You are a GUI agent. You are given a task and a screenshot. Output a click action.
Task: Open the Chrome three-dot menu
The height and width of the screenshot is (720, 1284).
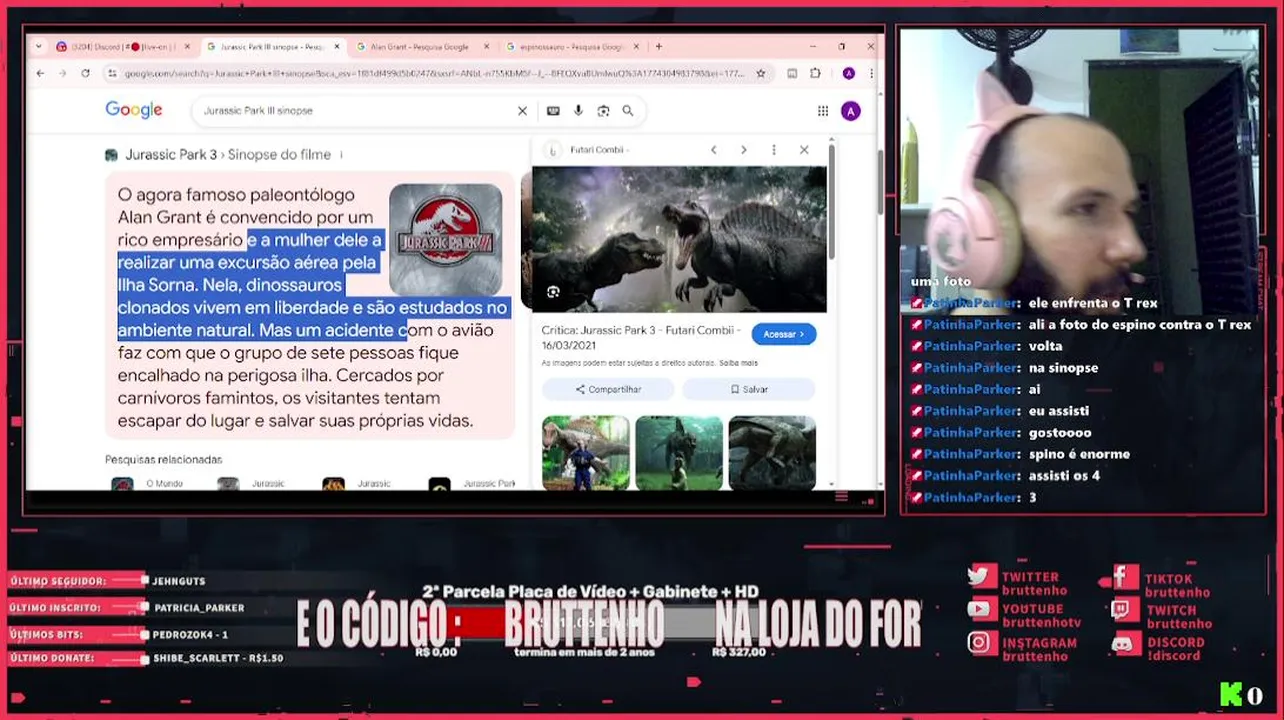[871, 73]
